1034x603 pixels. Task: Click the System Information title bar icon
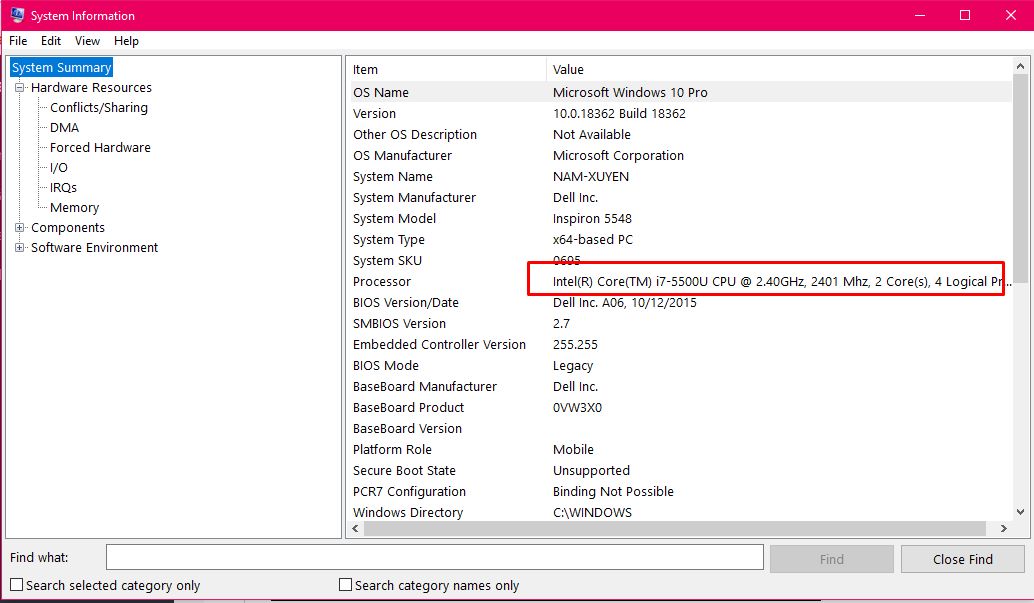coord(17,15)
